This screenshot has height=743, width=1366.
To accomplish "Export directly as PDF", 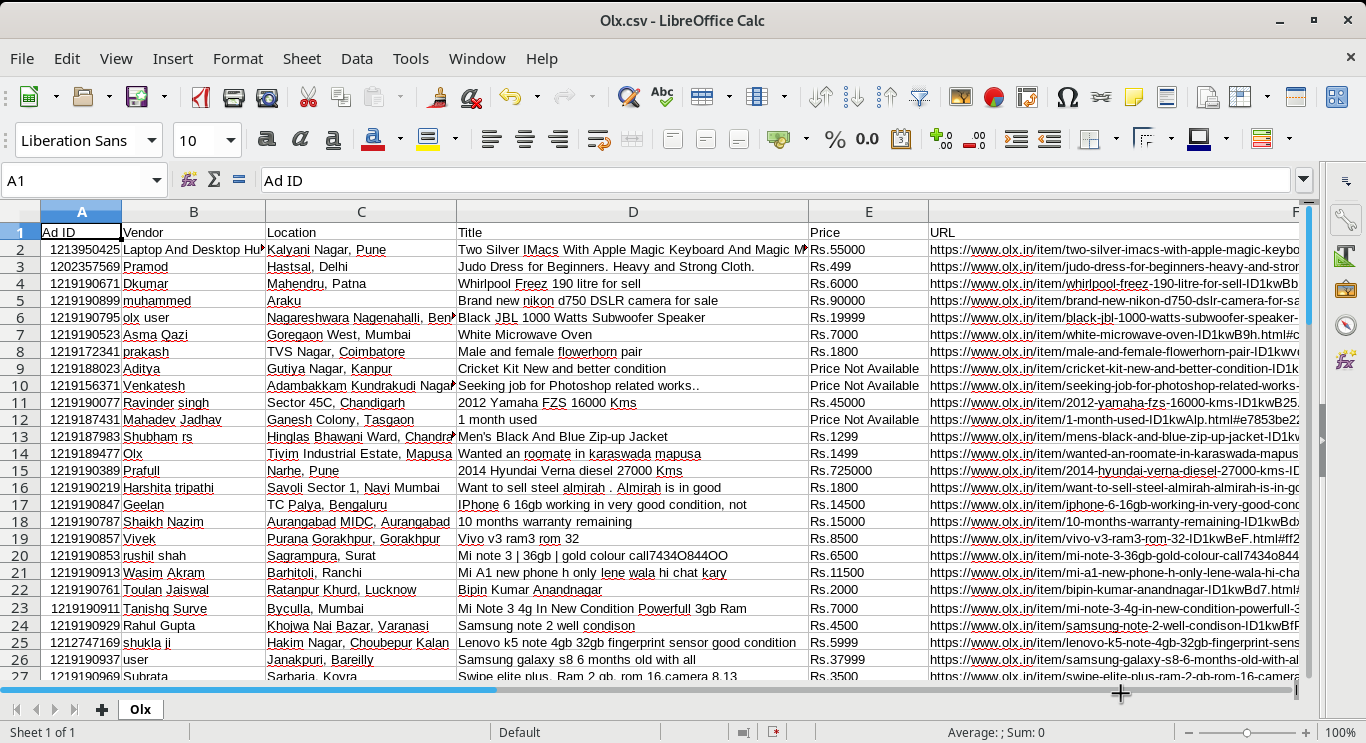I will click(200, 97).
